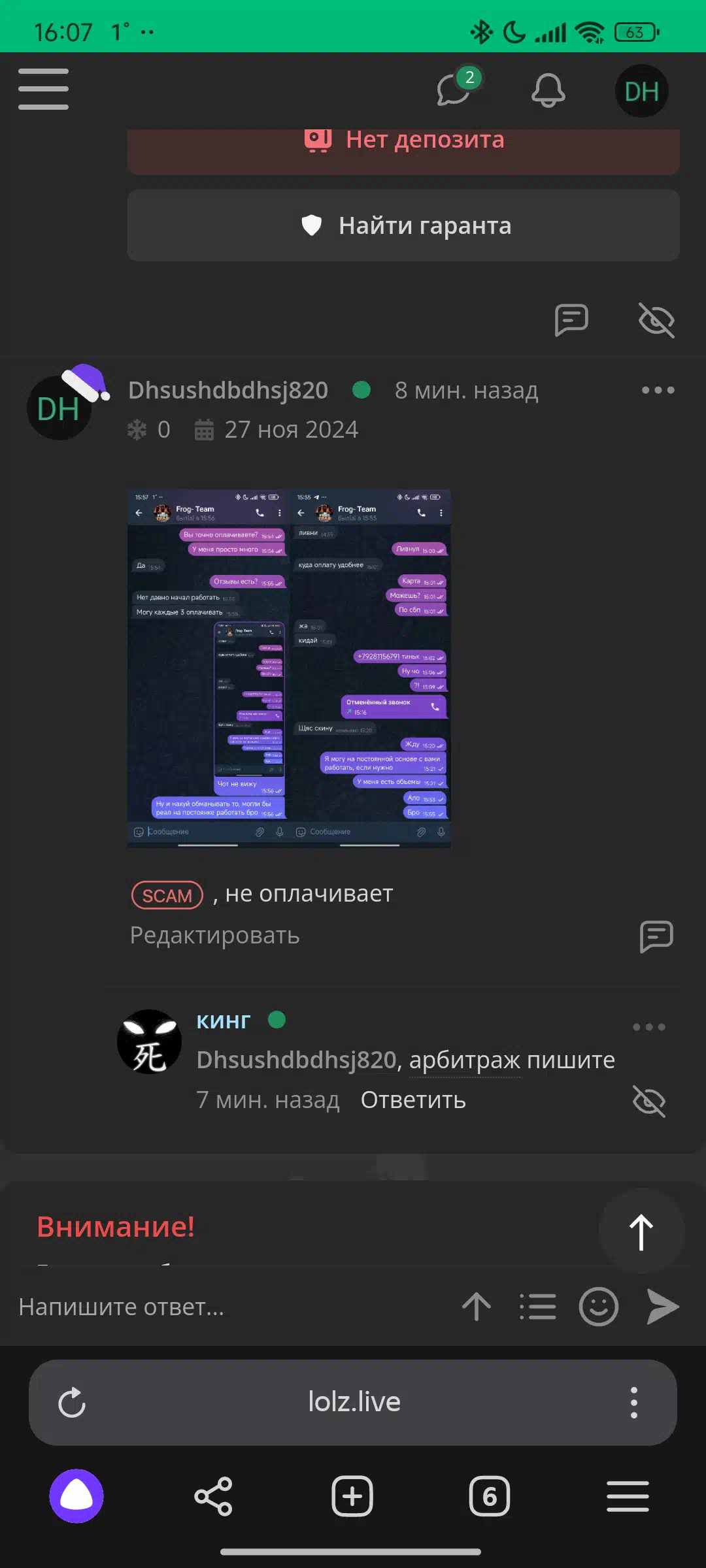Open the notifications bell
The height and width of the screenshot is (1568, 706).
tap(548, 90)
